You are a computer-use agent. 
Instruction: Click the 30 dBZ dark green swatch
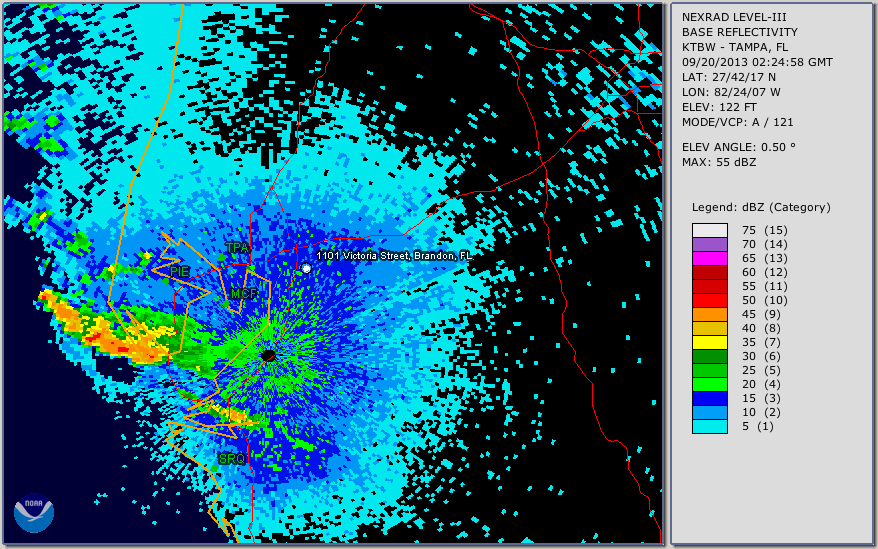[x=709, y=356]
